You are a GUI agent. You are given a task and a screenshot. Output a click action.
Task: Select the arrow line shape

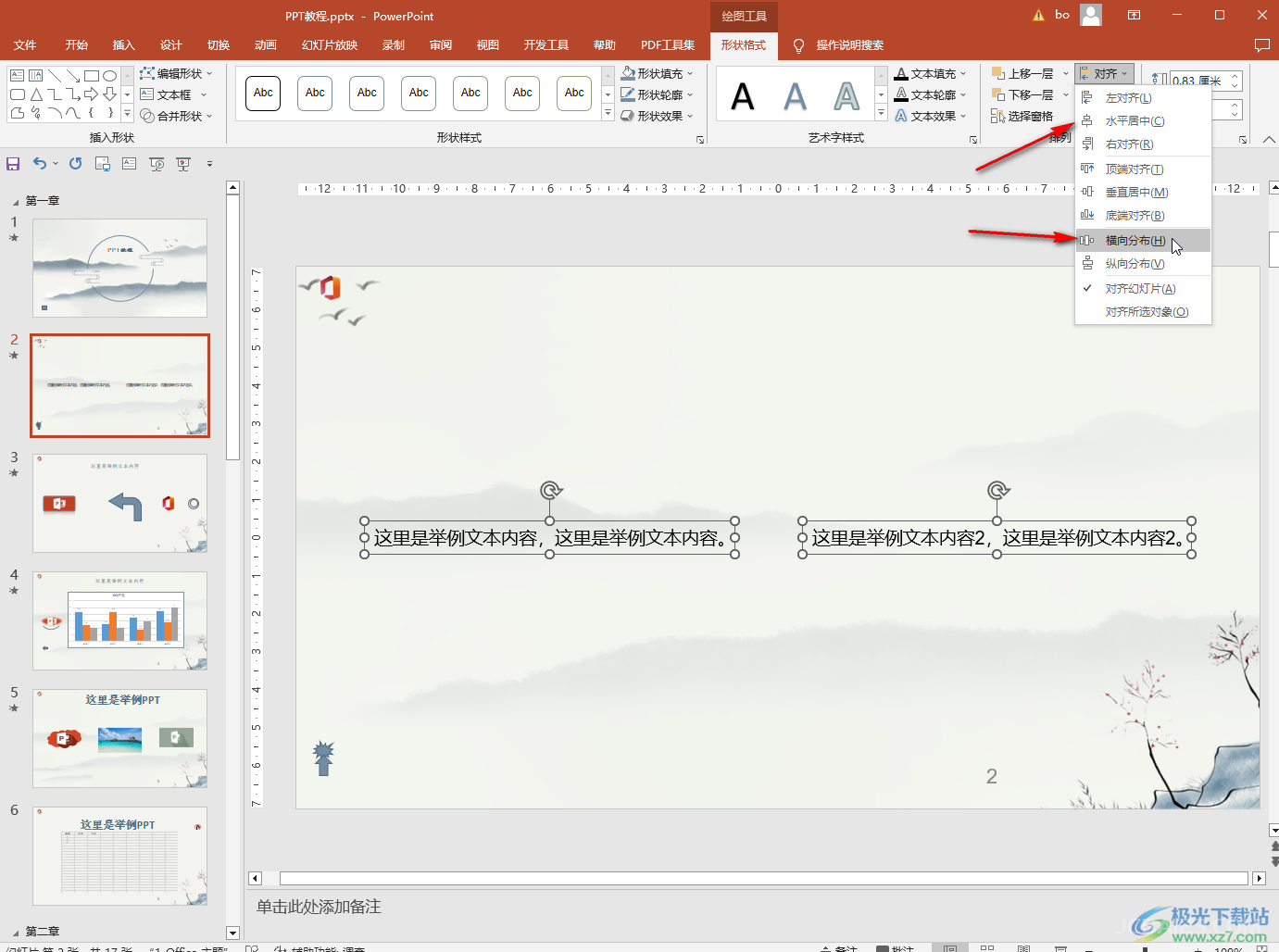click(x=73, y=76)
